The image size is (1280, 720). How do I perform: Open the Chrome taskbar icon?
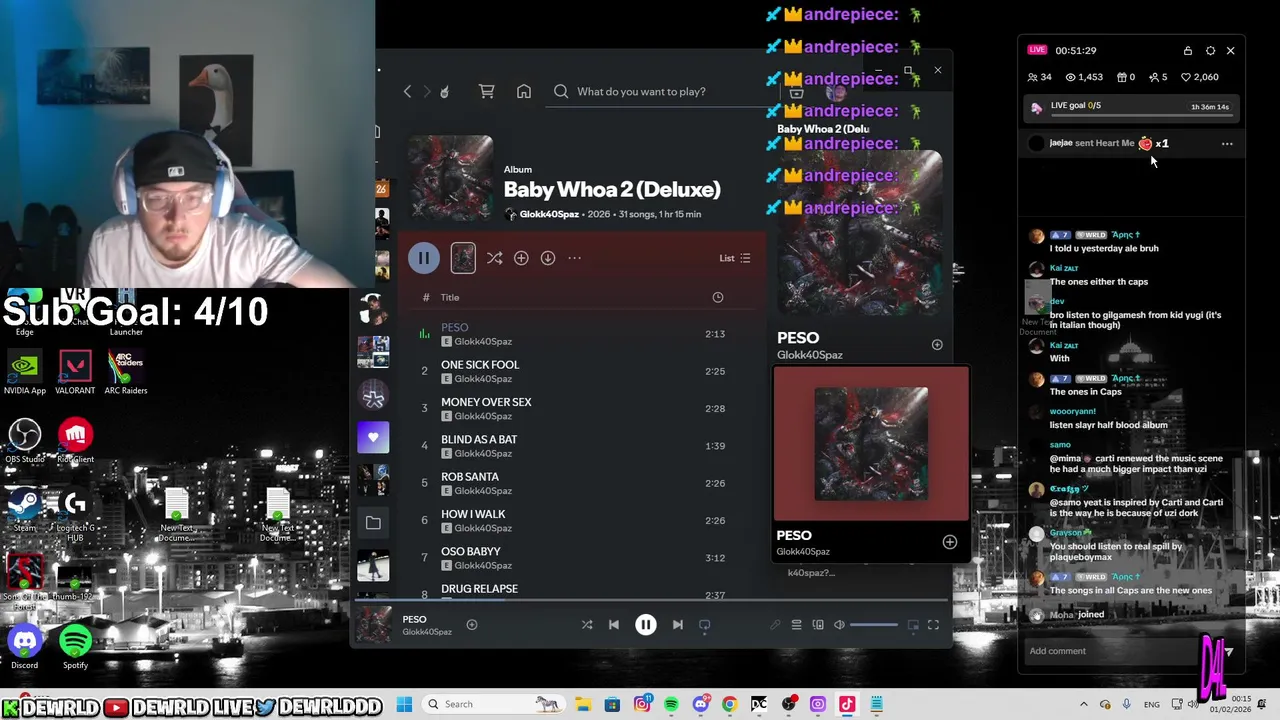click(x=729, y=704)
